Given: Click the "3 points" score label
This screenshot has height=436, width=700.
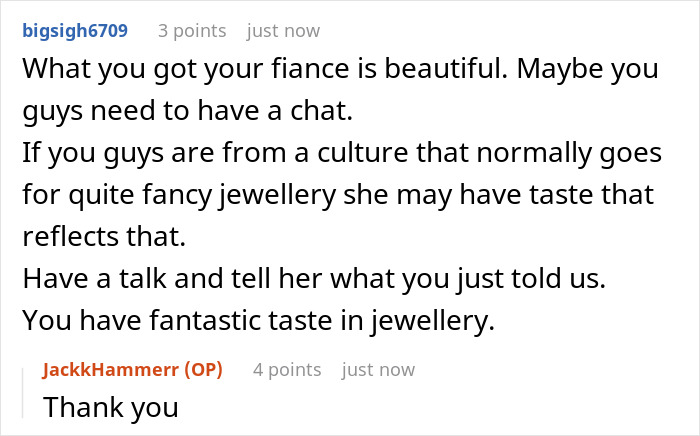Looking at the screenshot, I should 192,31.
